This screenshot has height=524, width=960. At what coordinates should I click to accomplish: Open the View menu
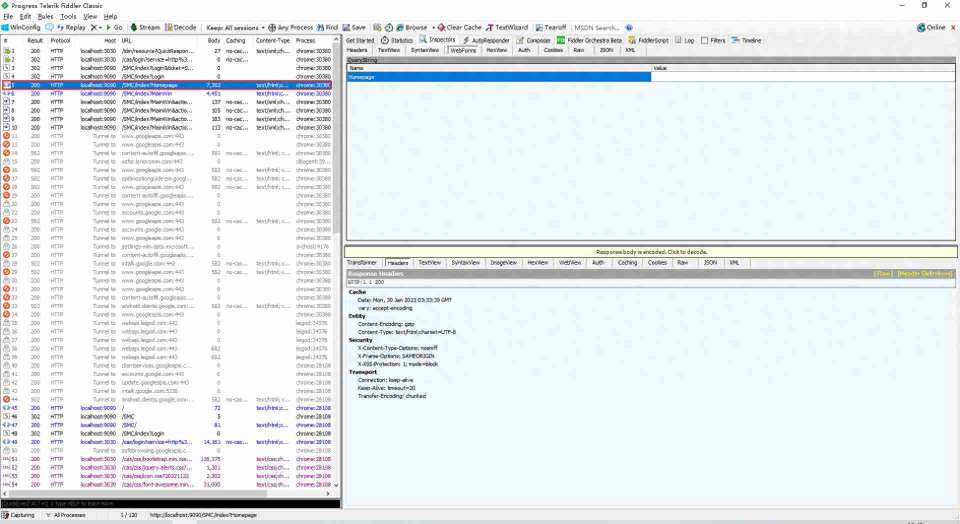click(90, 17)
